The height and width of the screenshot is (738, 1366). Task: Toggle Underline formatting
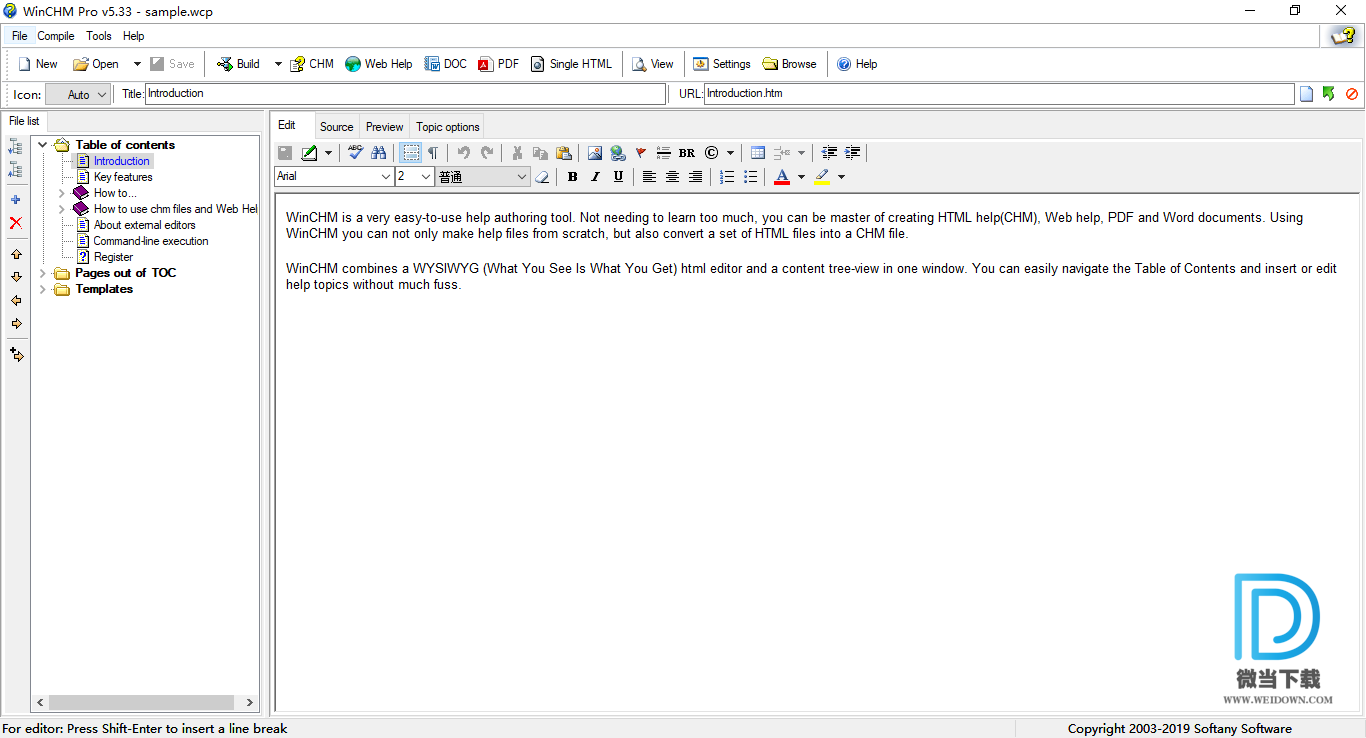click(x=618, y=177)
